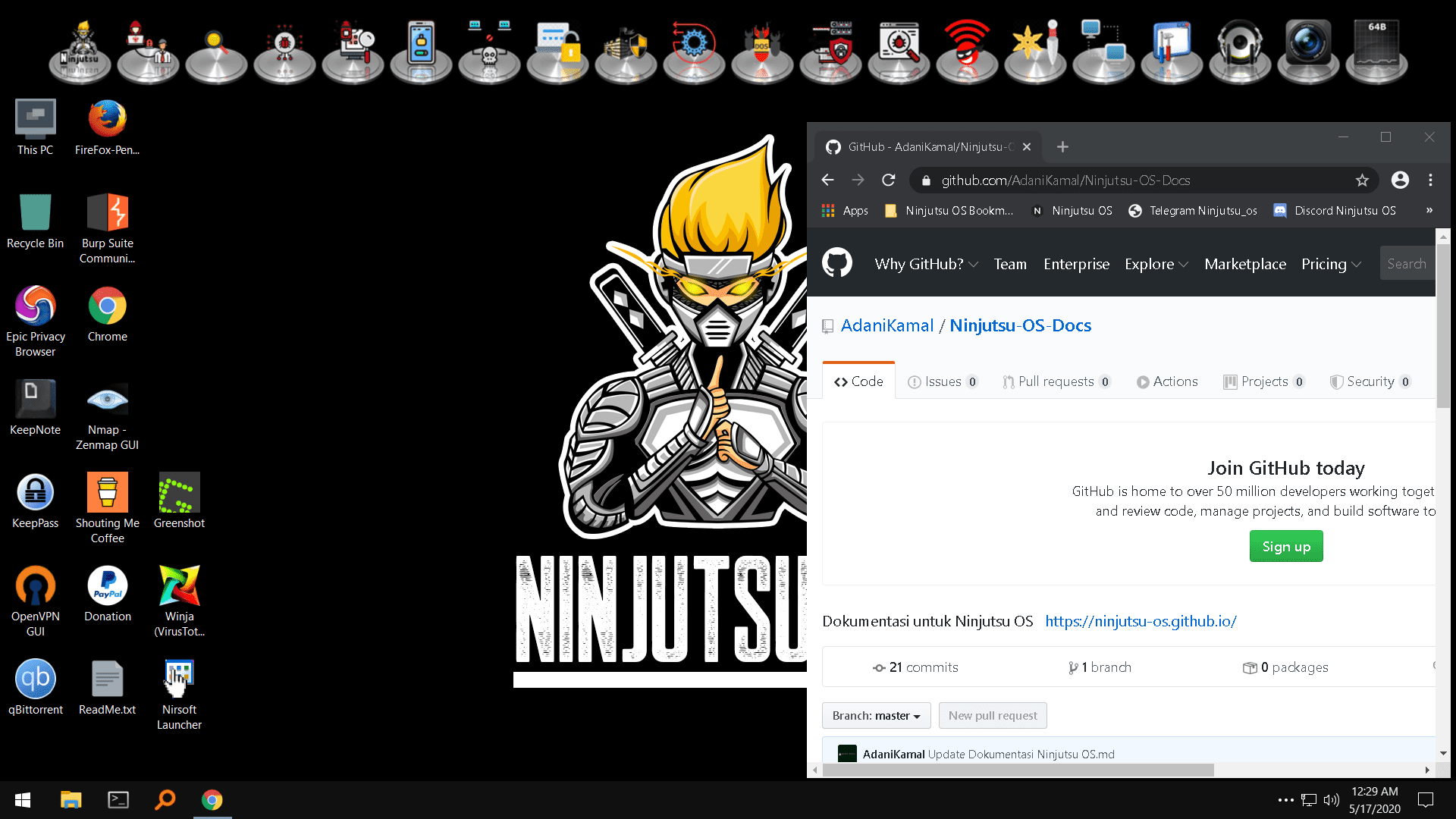Click GitHub octocat logo in page header
Image resolution: width=1456 pixels, height=819 pixels.
837,263
